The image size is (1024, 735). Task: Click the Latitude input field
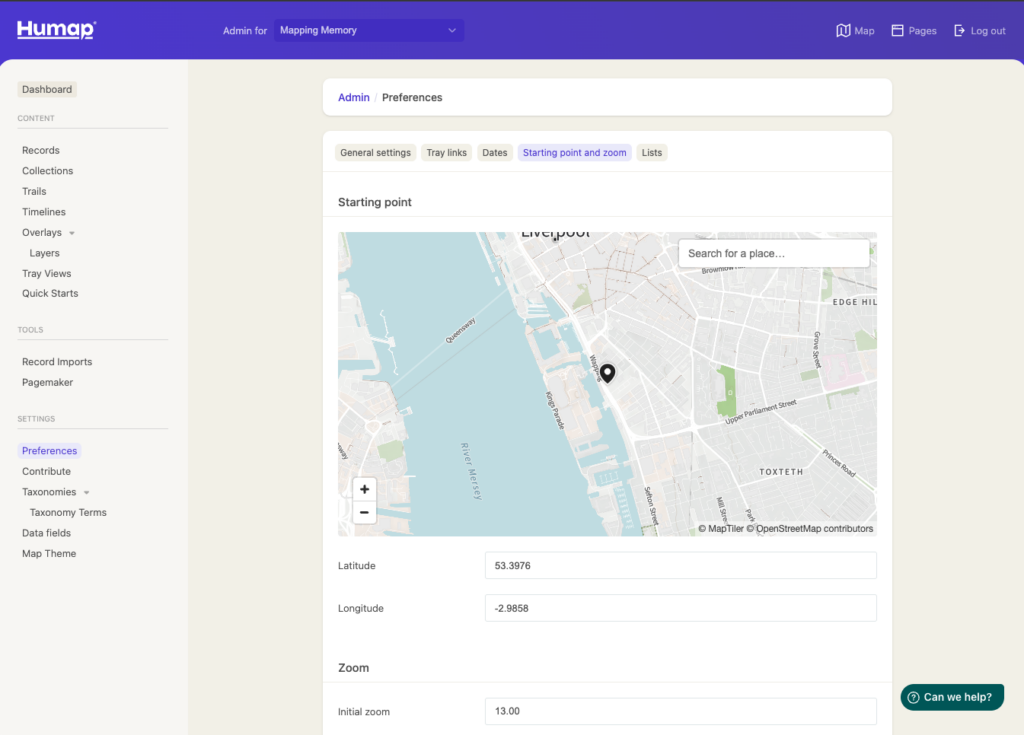pyautogui.click(x=680, y=565)
